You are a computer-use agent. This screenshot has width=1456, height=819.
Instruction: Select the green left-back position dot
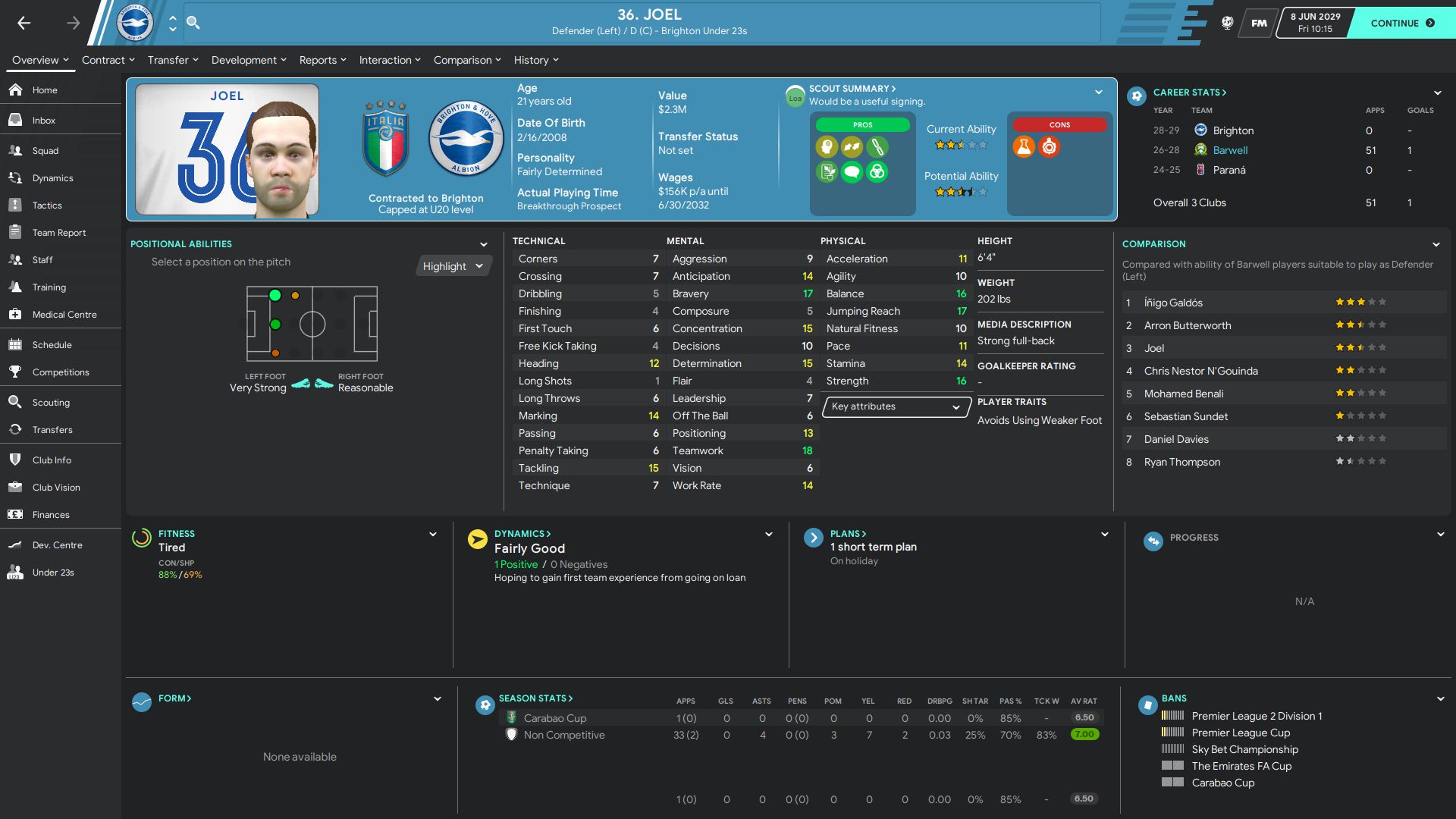(275, 295)
